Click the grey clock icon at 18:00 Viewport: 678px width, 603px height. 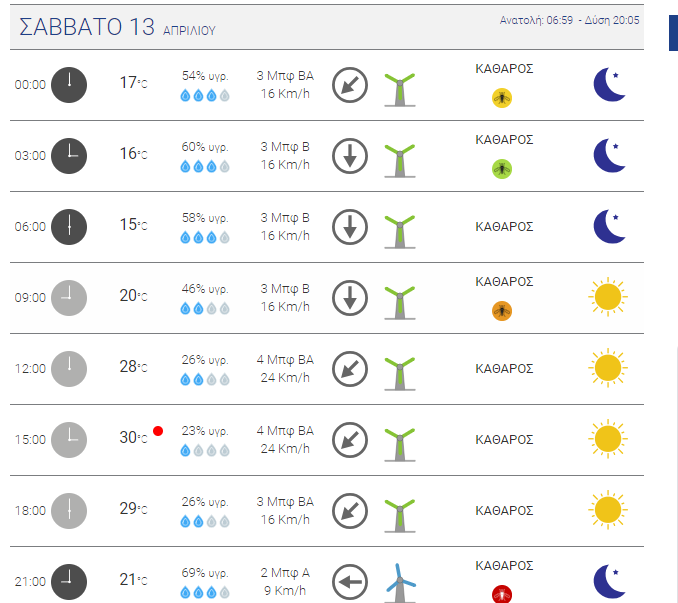pyautogui.click(x=69, y=510)
